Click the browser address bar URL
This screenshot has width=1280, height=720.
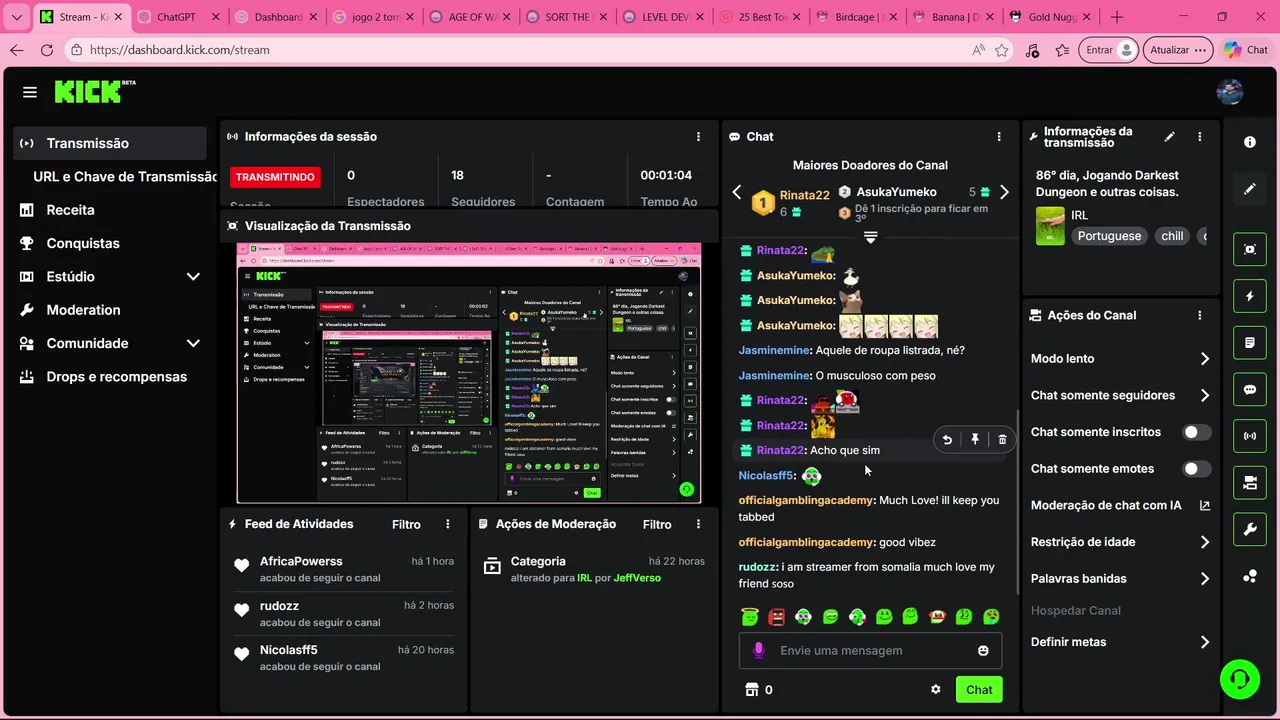click(180, 50)
